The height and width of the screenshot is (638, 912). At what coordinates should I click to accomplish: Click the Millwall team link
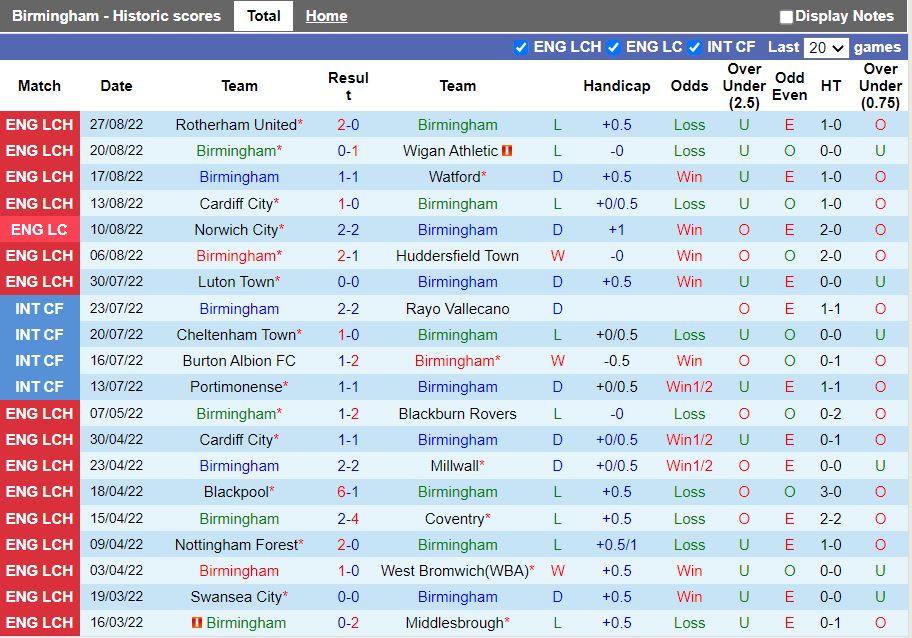(457, 465)
